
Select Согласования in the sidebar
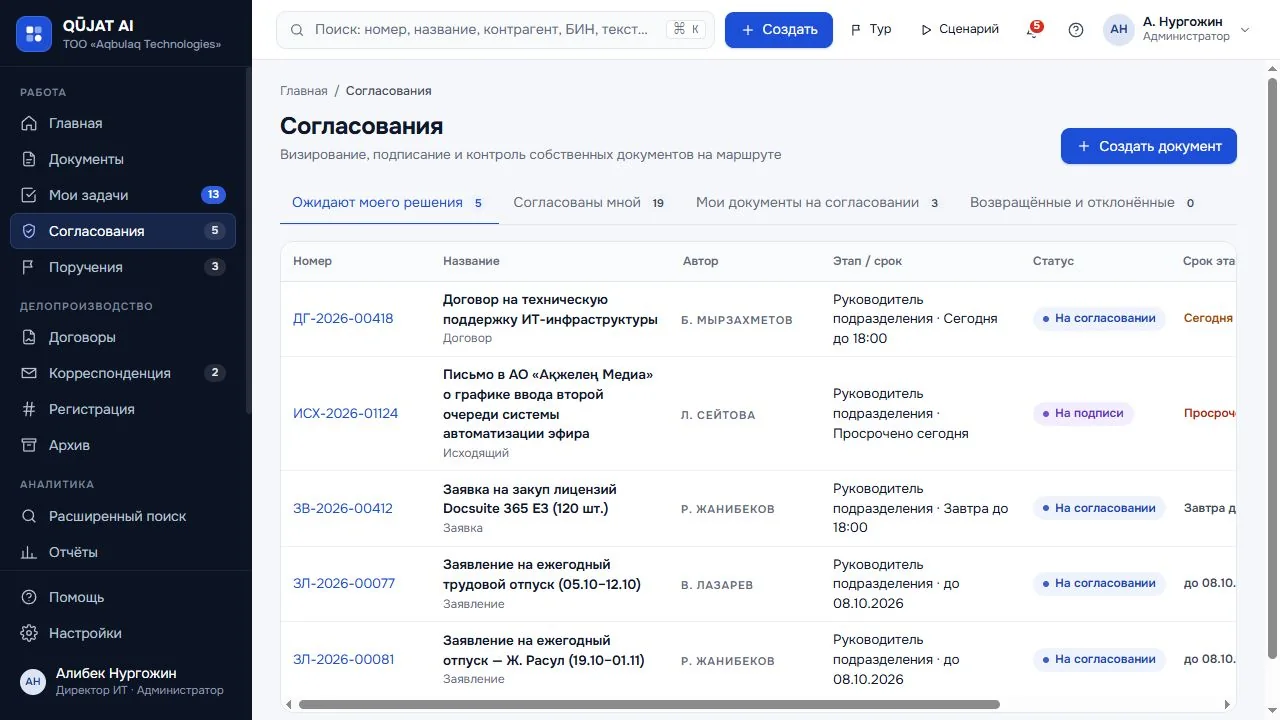[123, 231]
